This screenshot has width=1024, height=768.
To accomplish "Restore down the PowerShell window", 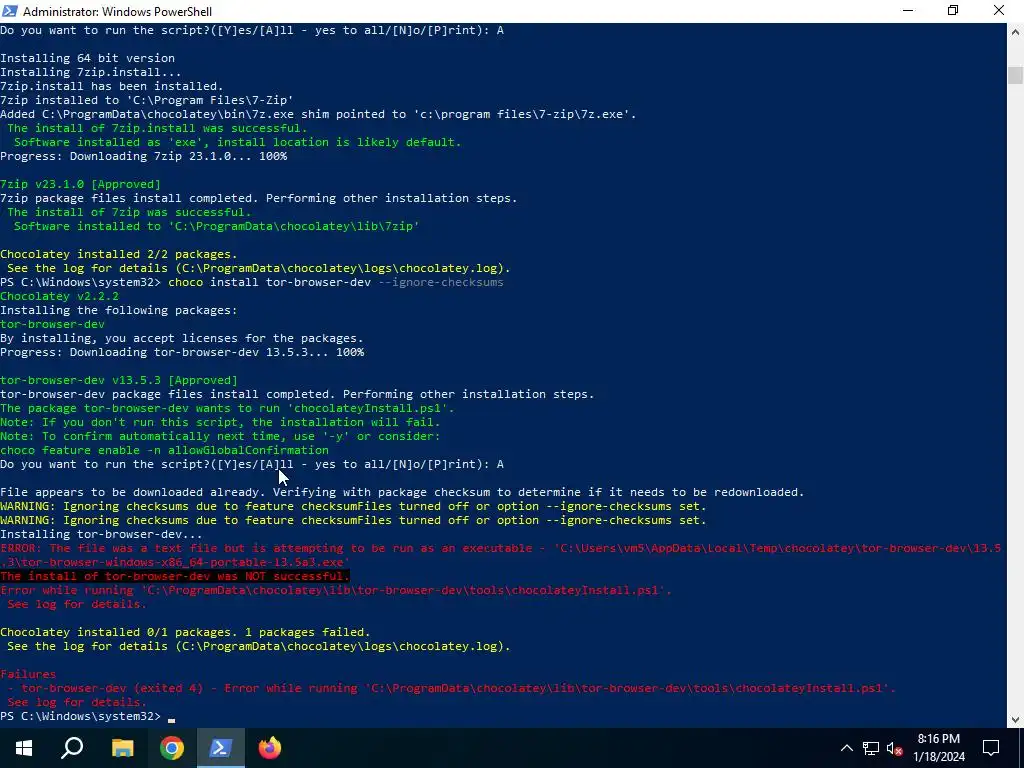I will click(x=953, y=11).
